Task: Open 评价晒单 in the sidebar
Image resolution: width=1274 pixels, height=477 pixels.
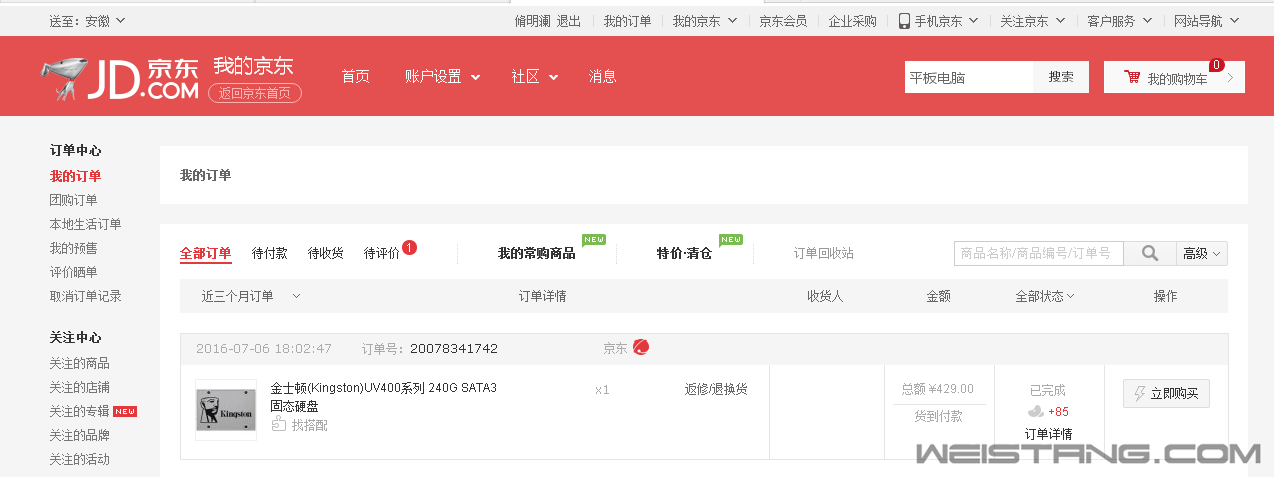Action: 74,272
